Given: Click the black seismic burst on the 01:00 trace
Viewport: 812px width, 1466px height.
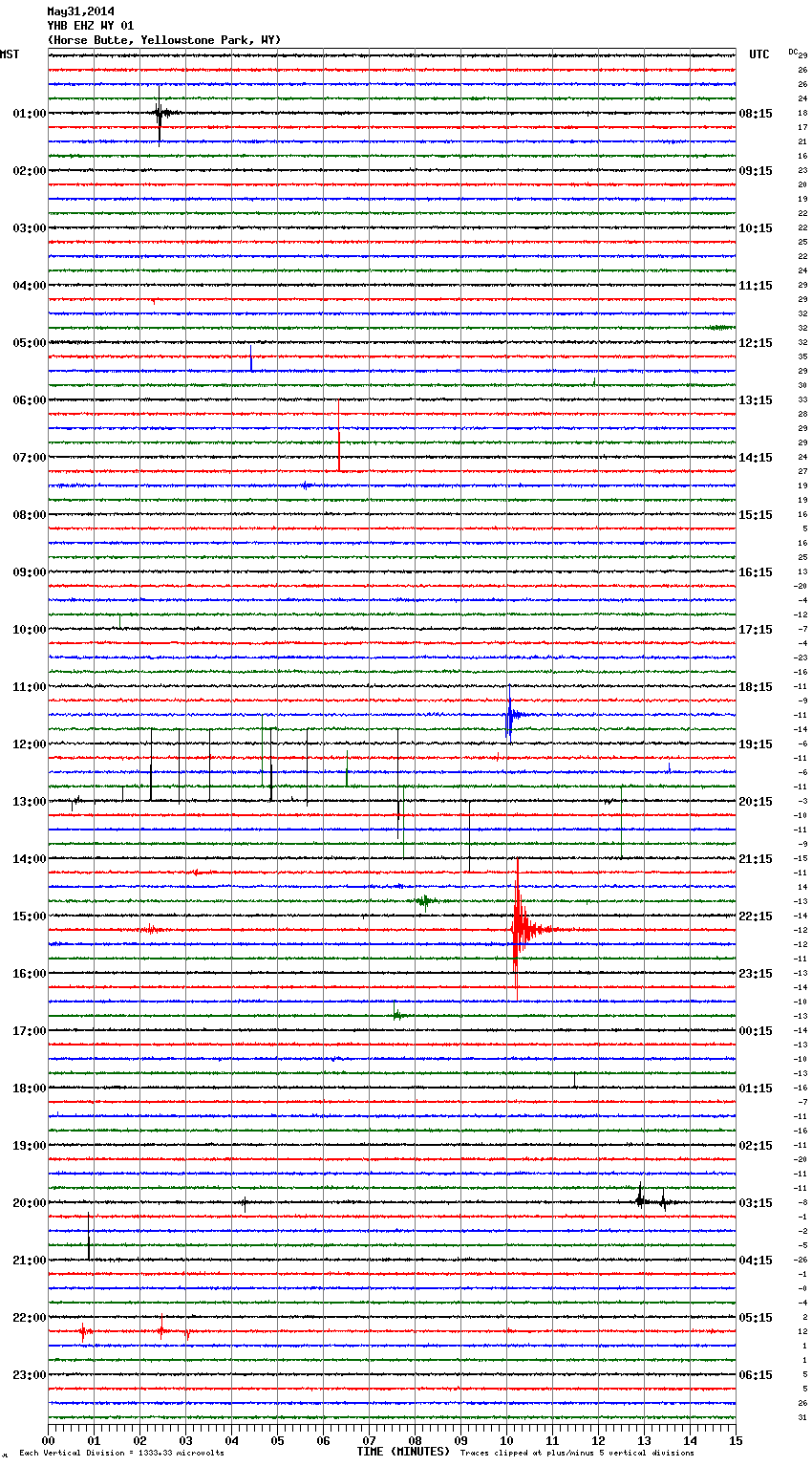Looking at the screenshot, I should 164,113.
